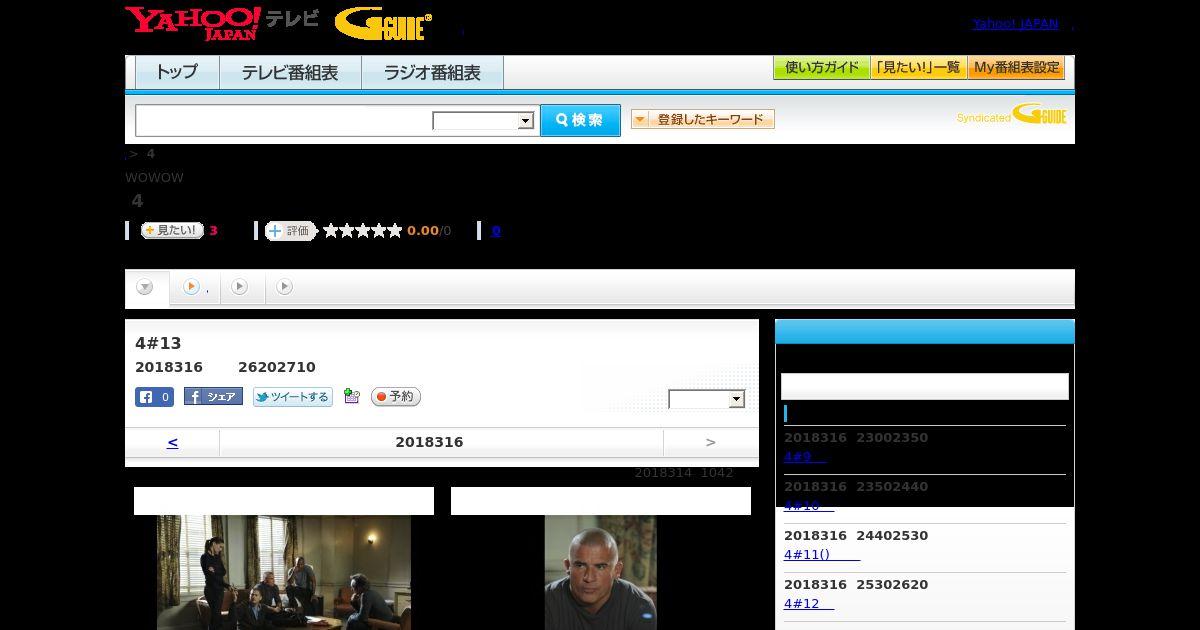This screenshot has height=630, width=1200.
Task: Follow the Yahoo! JAPAN link at top right
Action: tap(1015, 24)
